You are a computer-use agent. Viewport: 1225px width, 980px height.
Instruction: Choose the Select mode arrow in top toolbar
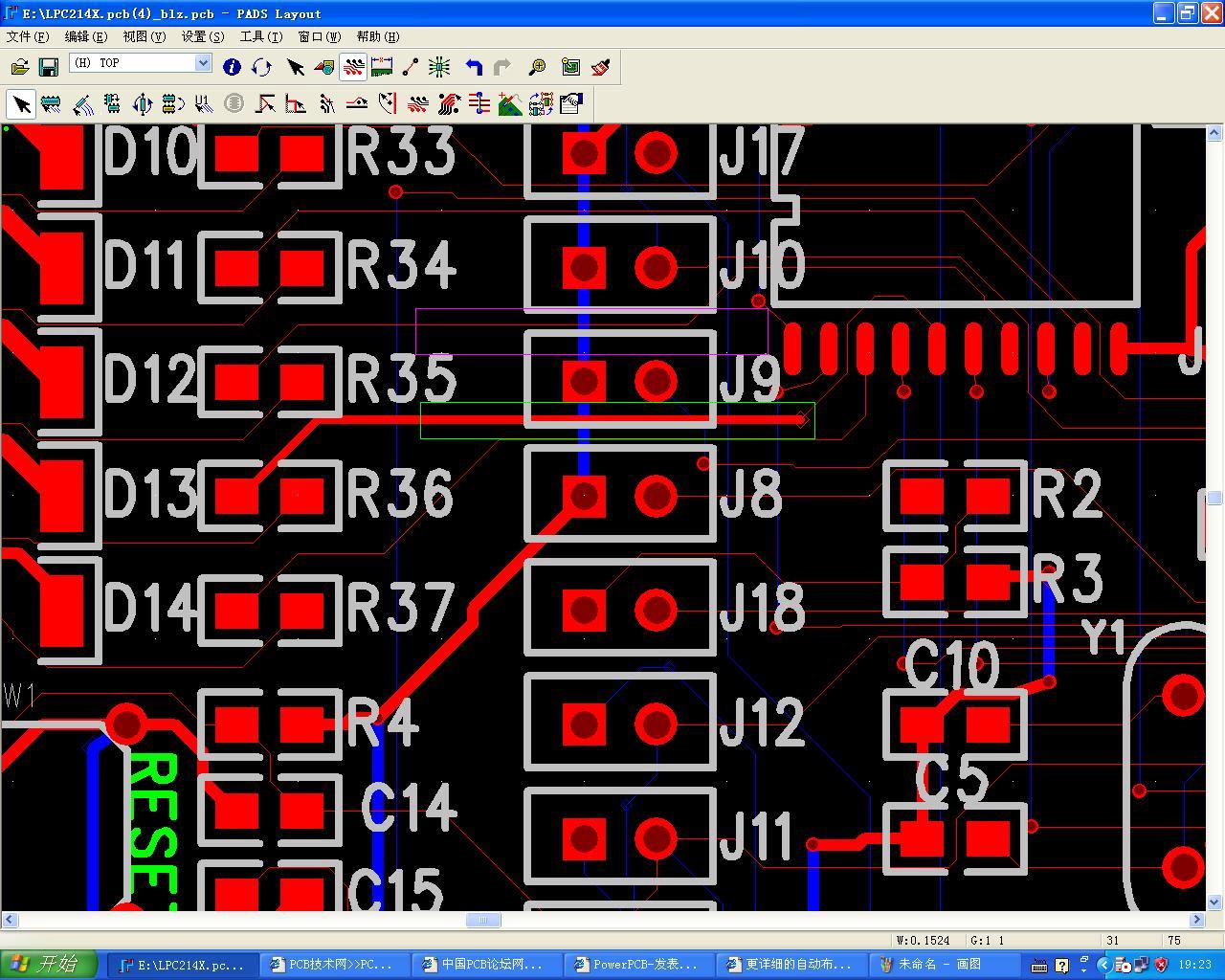pyautogui.click(x=295, y=67)
